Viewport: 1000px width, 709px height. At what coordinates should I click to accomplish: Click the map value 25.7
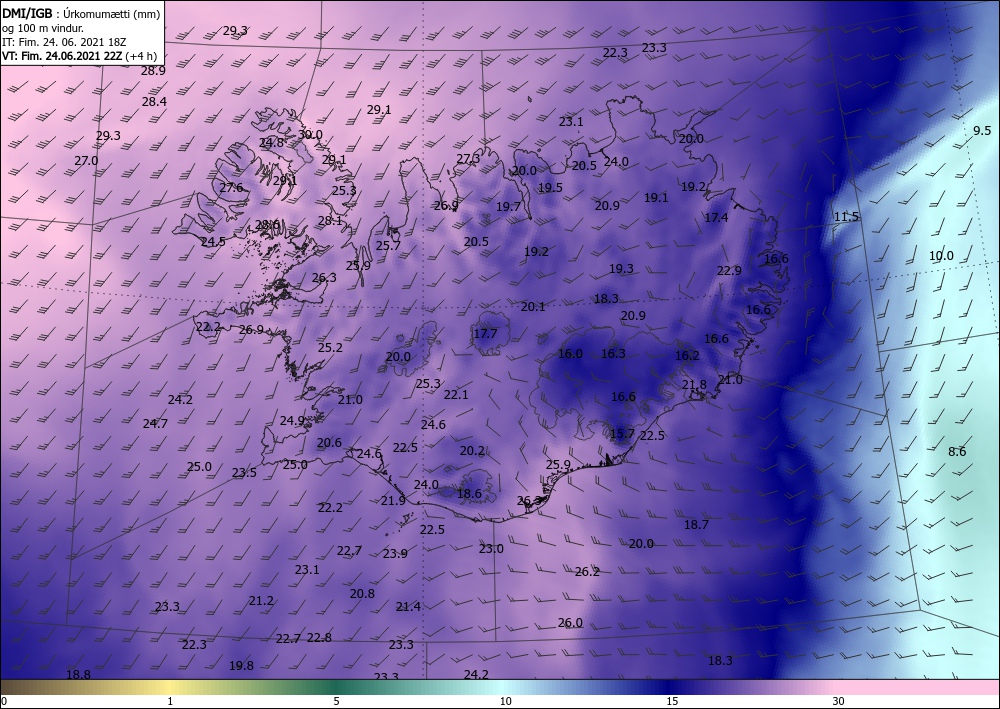(x=388, y=245)
